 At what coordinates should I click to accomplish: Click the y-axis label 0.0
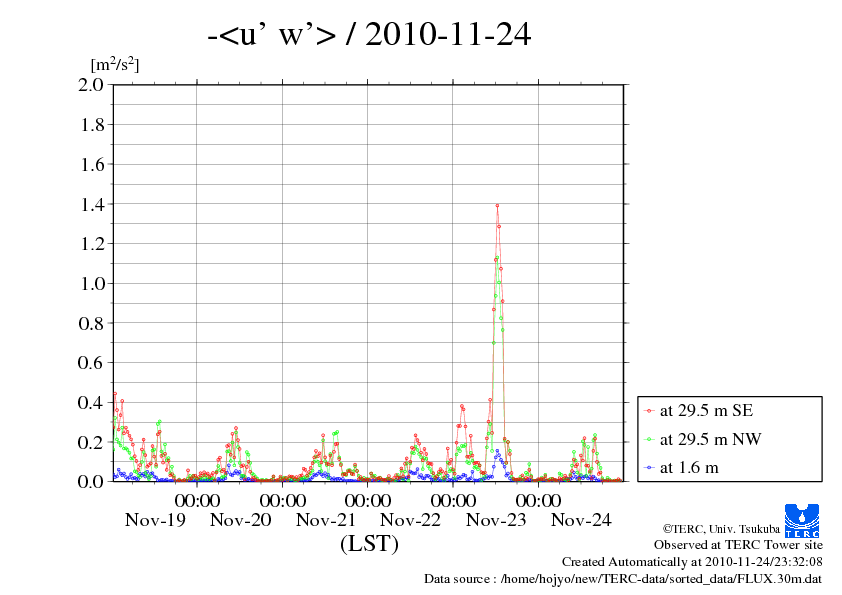pos(91,482)
